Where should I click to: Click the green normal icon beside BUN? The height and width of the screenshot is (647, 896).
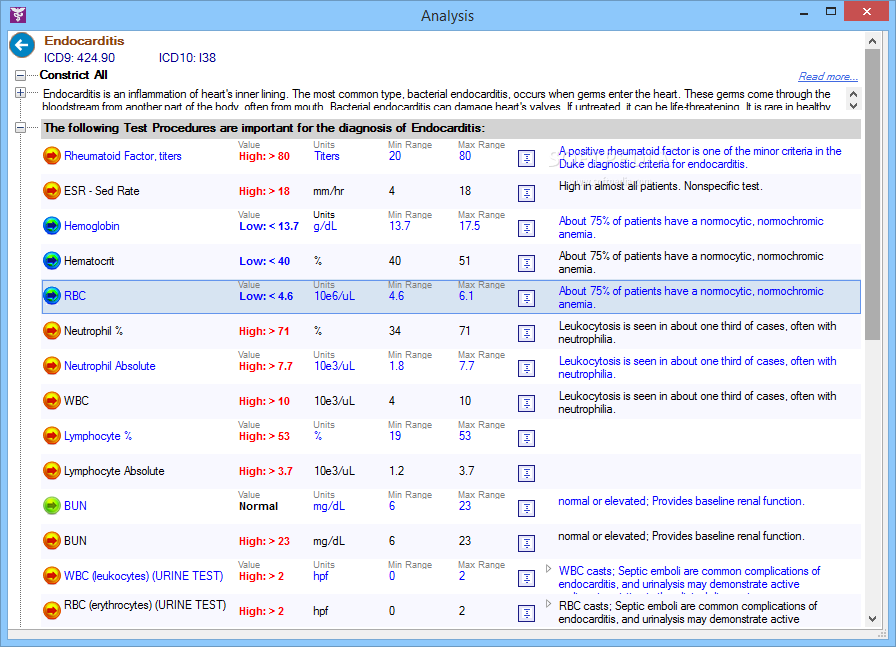[x=52, y=506]
